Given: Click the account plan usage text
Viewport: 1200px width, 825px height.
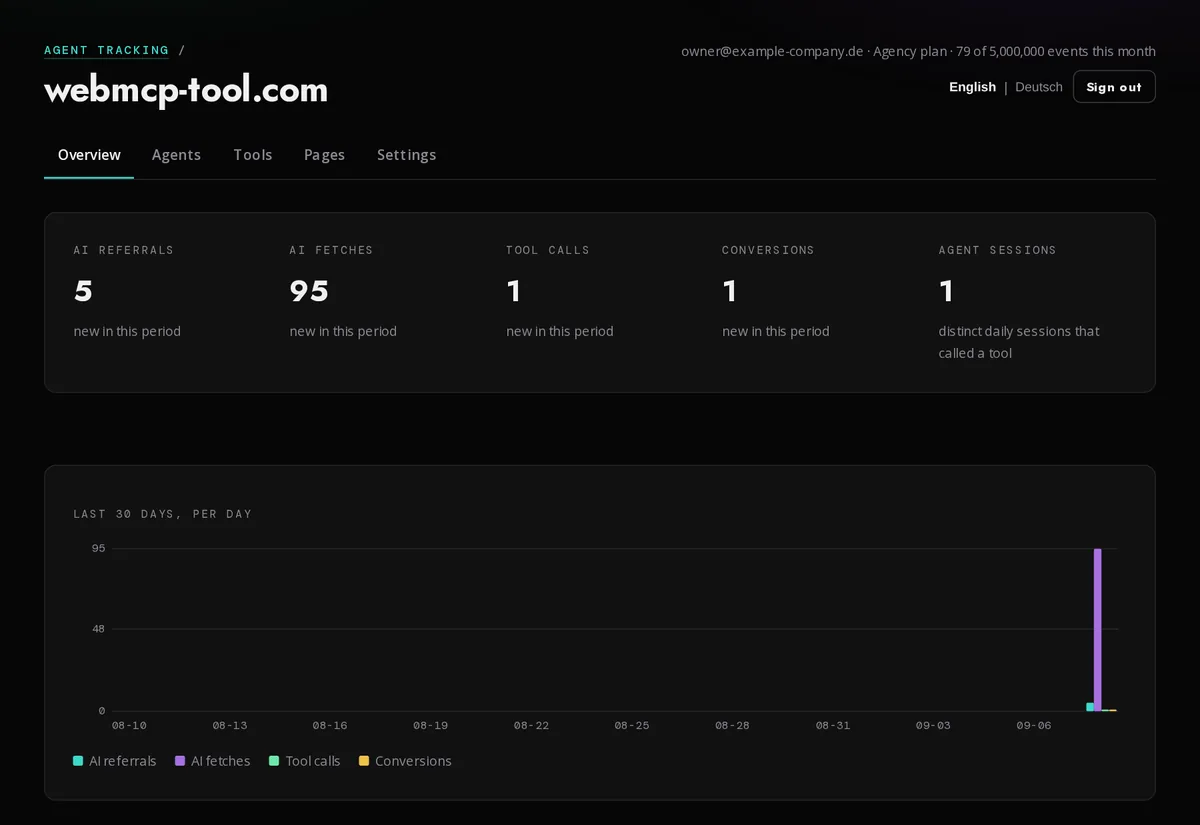Looking at the screenshot, I should 918,51.
